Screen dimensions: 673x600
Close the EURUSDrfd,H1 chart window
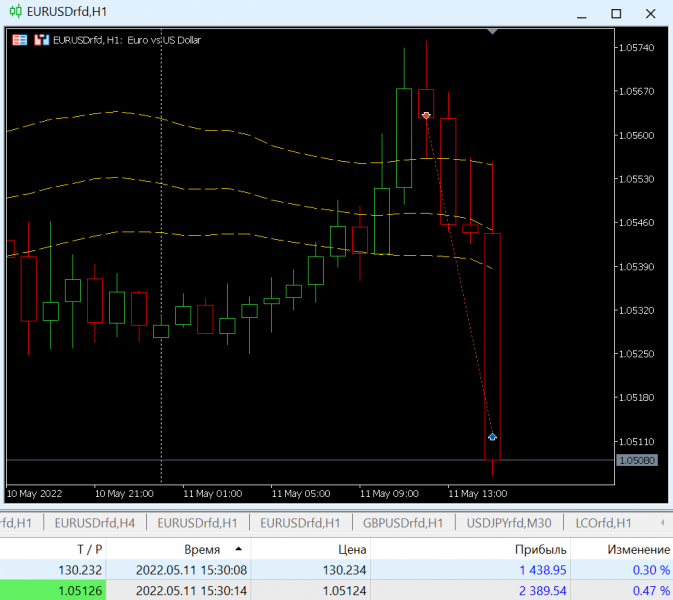pos(651,14)
